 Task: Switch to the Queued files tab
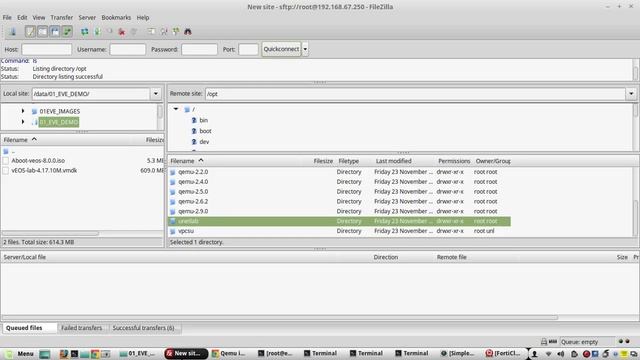[29, 328]
